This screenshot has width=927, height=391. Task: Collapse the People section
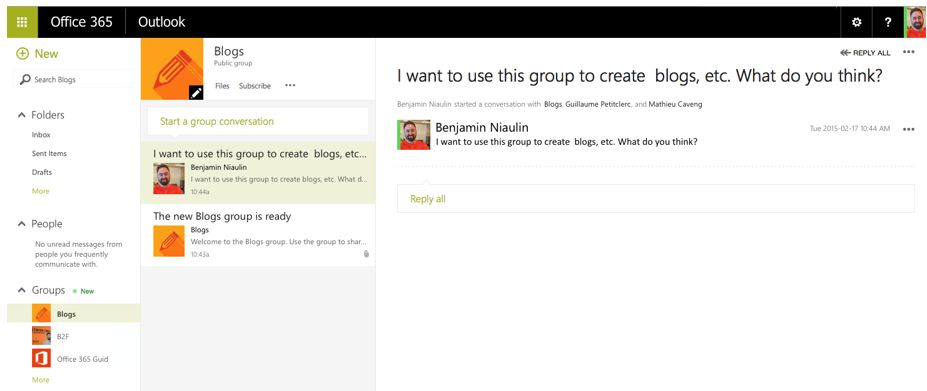[x=22, y=224]
